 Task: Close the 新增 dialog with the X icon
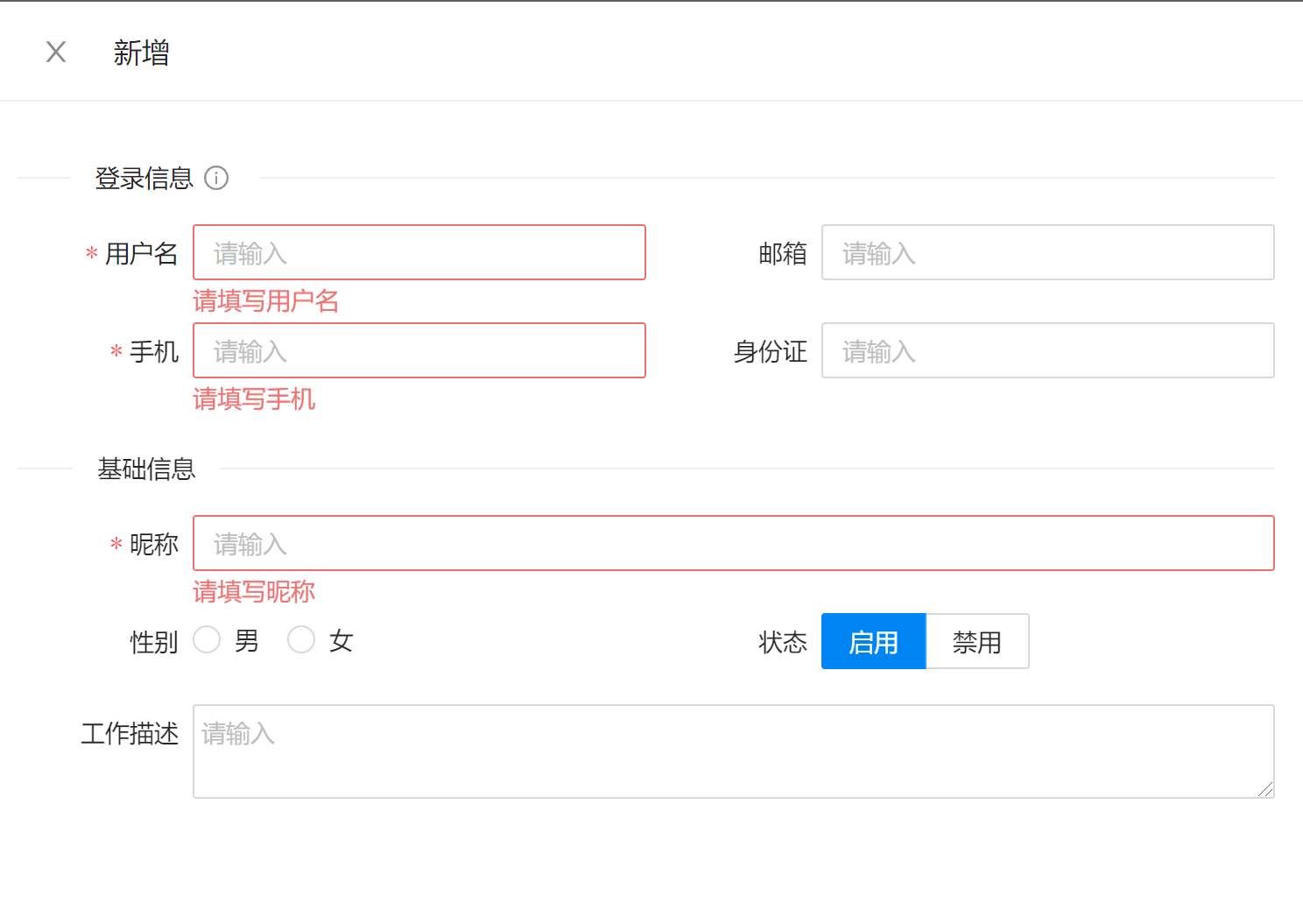56,53
